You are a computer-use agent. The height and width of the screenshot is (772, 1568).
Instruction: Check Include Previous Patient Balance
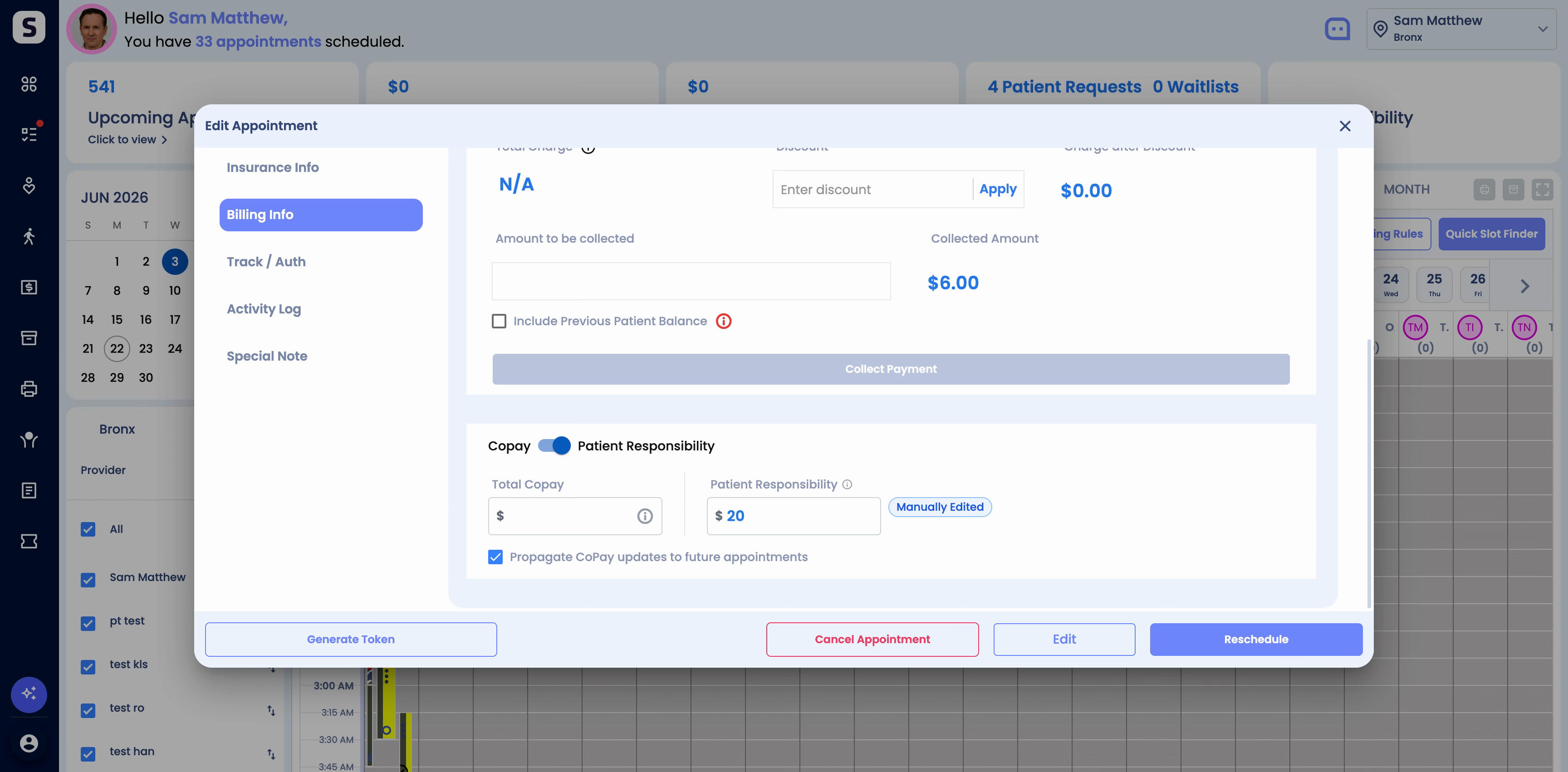click(499, 321)
